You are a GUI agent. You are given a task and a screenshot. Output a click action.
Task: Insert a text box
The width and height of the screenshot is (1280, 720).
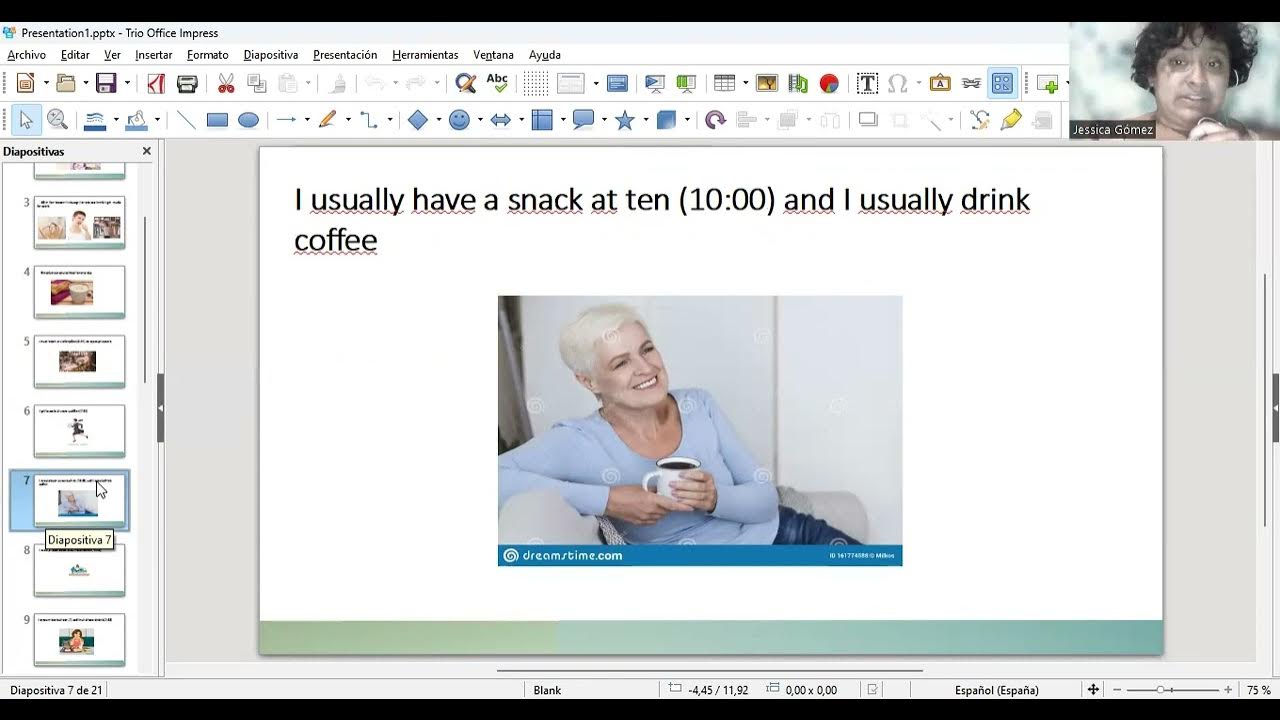(867, 84)
